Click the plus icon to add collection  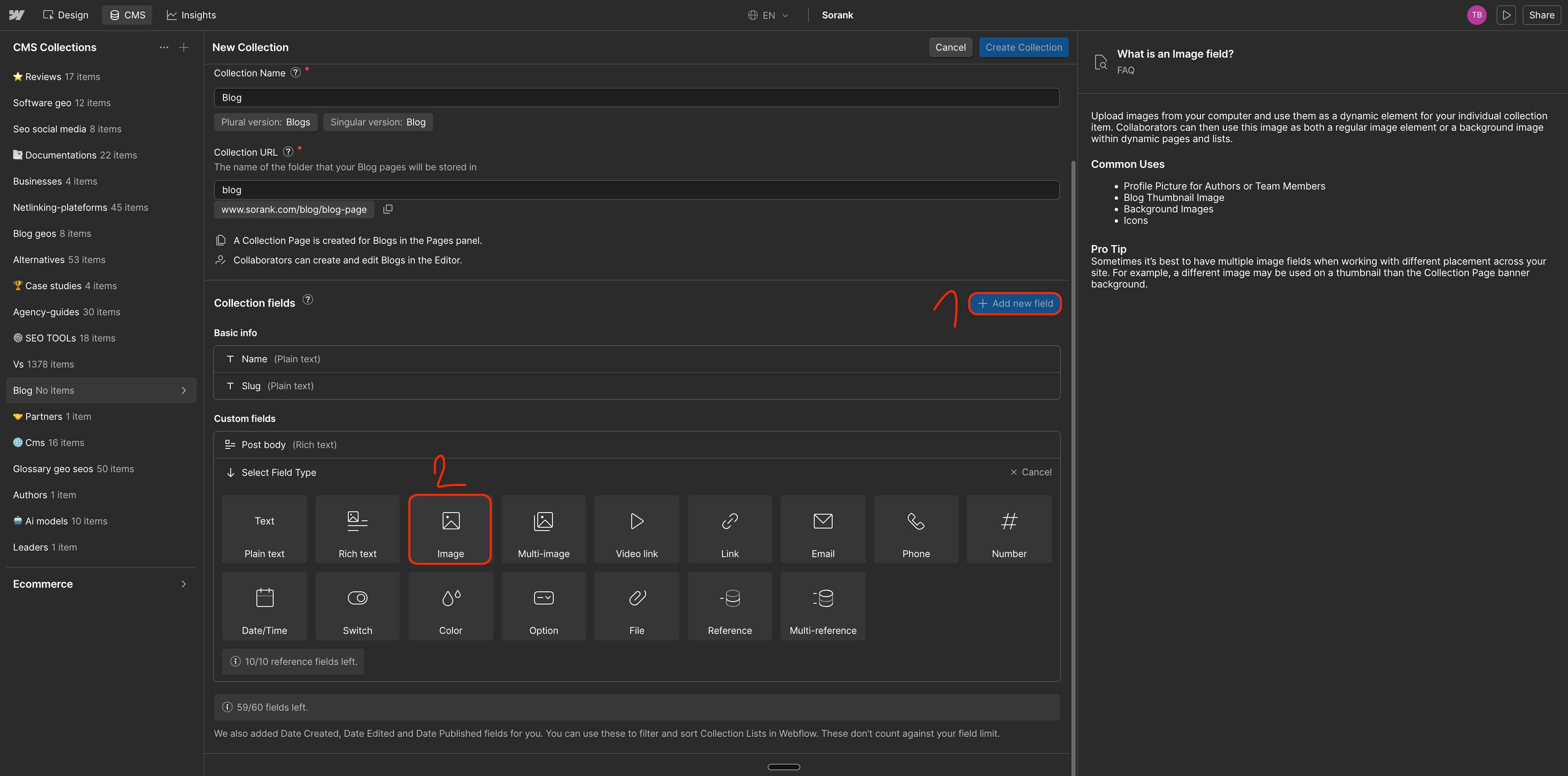(183, 47)
